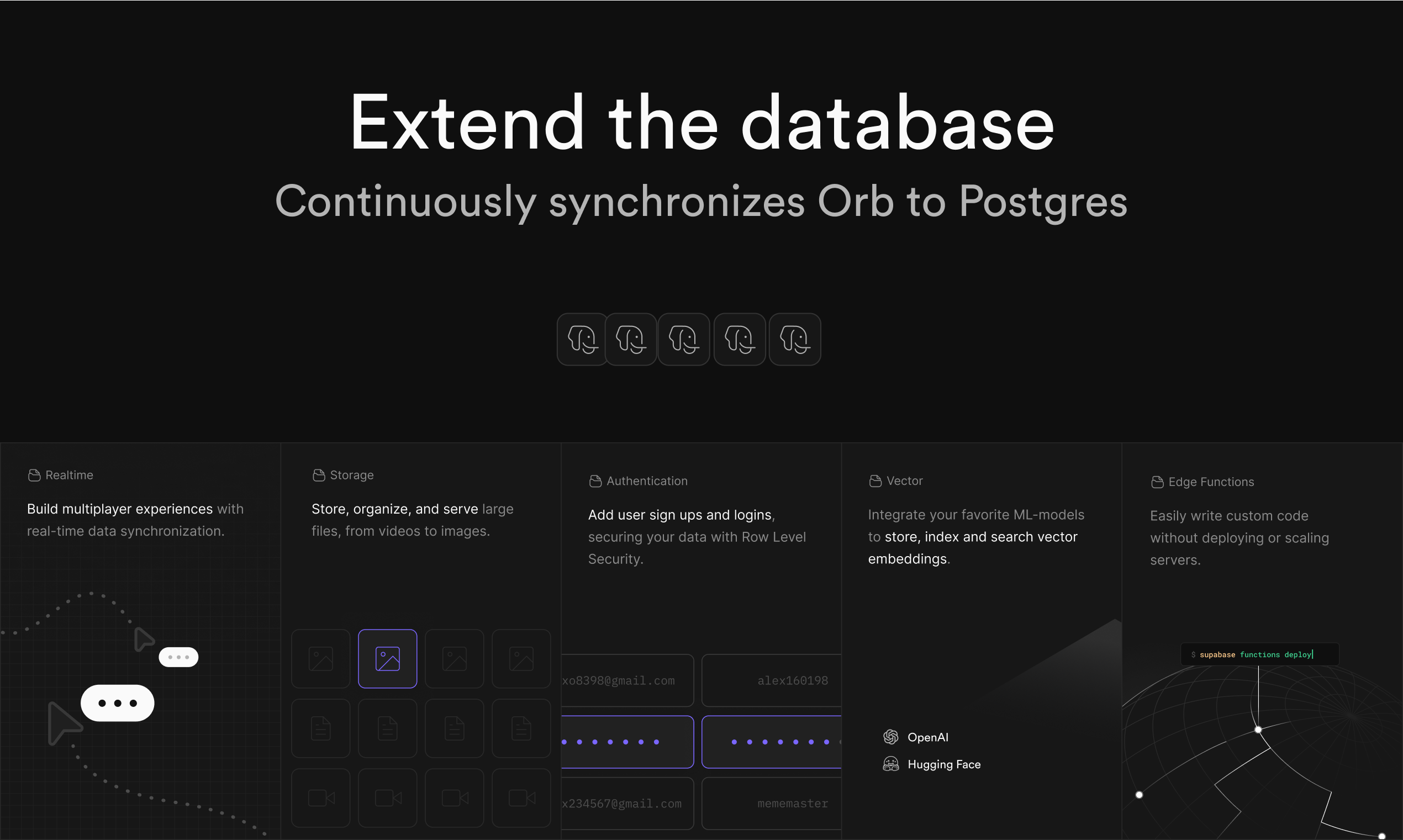Click 'store, index and search vector' text
Image resolution: width=1403 pixels, height=840 pixels.
(981, 537)
